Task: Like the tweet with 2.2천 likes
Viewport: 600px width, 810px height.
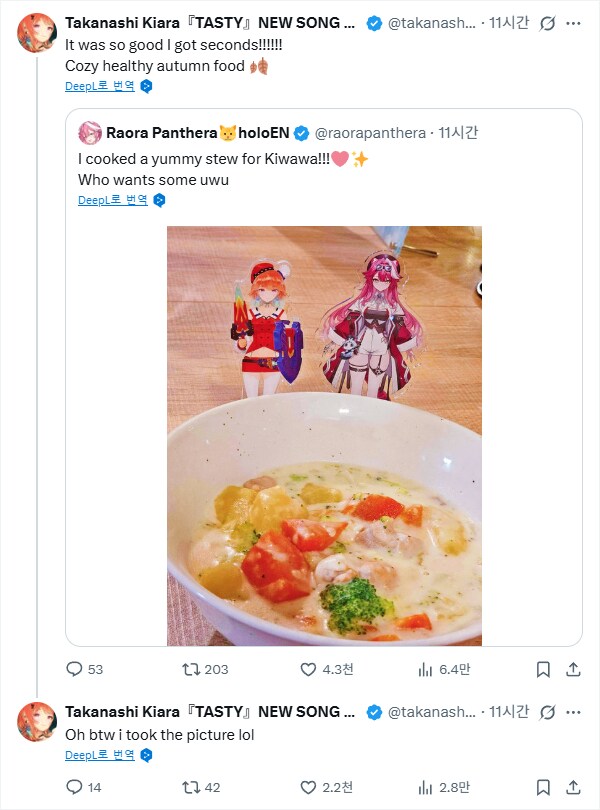Action: 309,787
